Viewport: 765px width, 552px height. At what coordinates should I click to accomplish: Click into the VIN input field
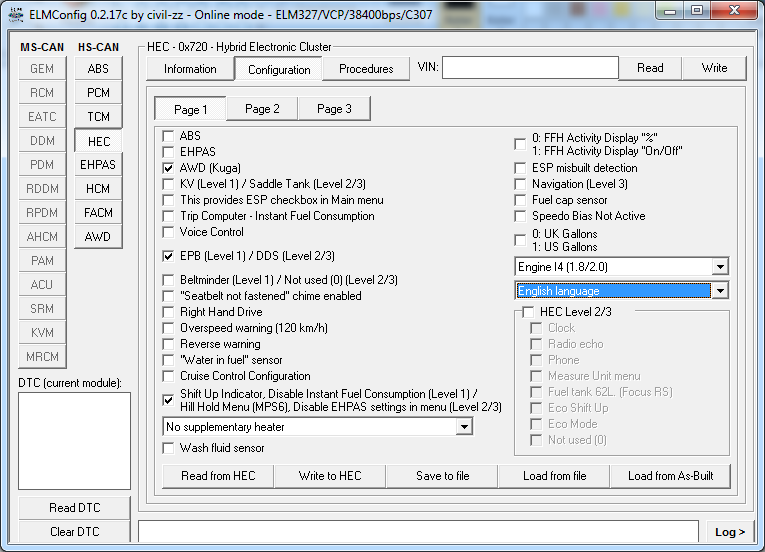tap(530, 68)
